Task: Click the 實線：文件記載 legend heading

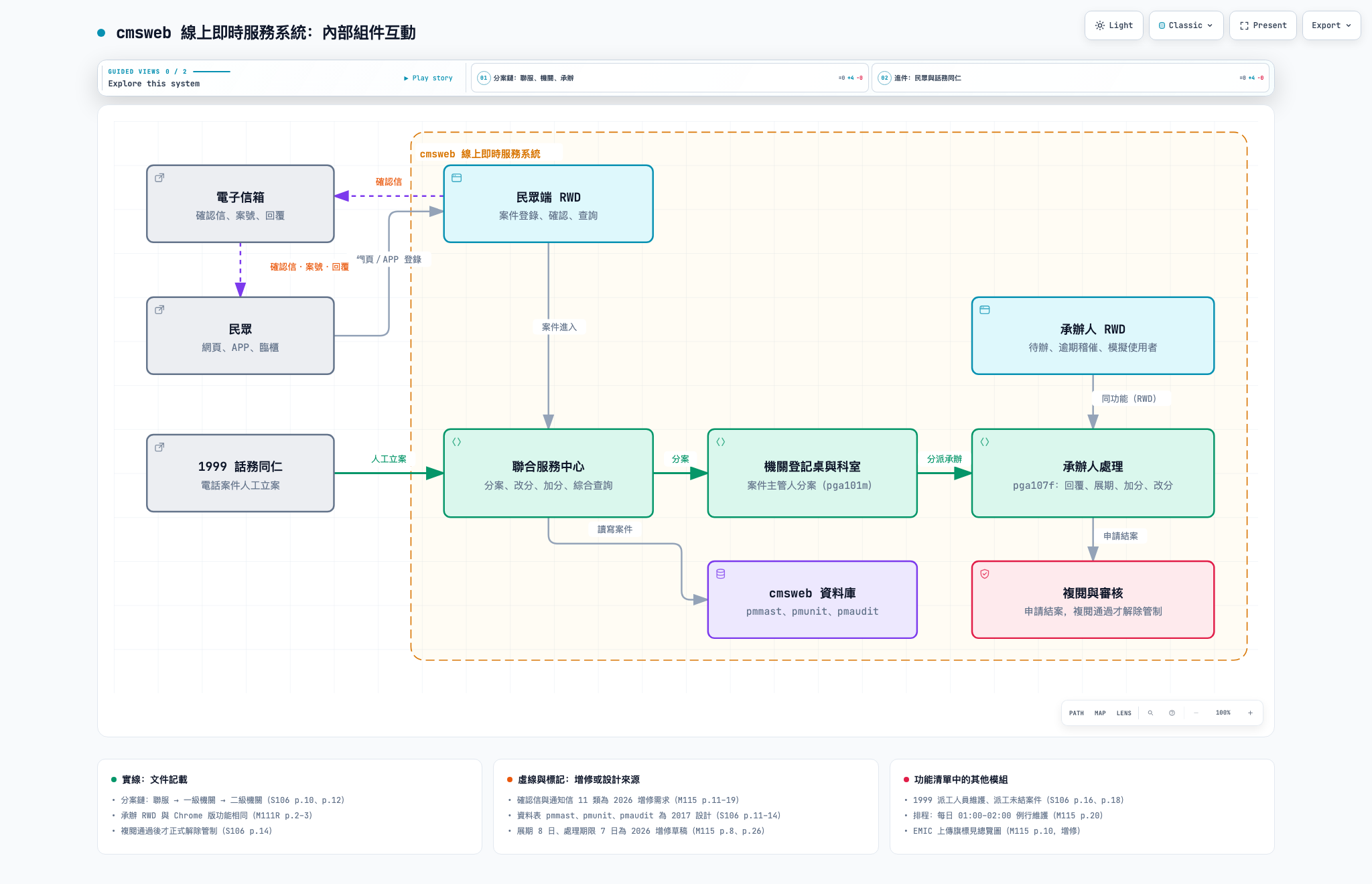Action: [155, 780]
